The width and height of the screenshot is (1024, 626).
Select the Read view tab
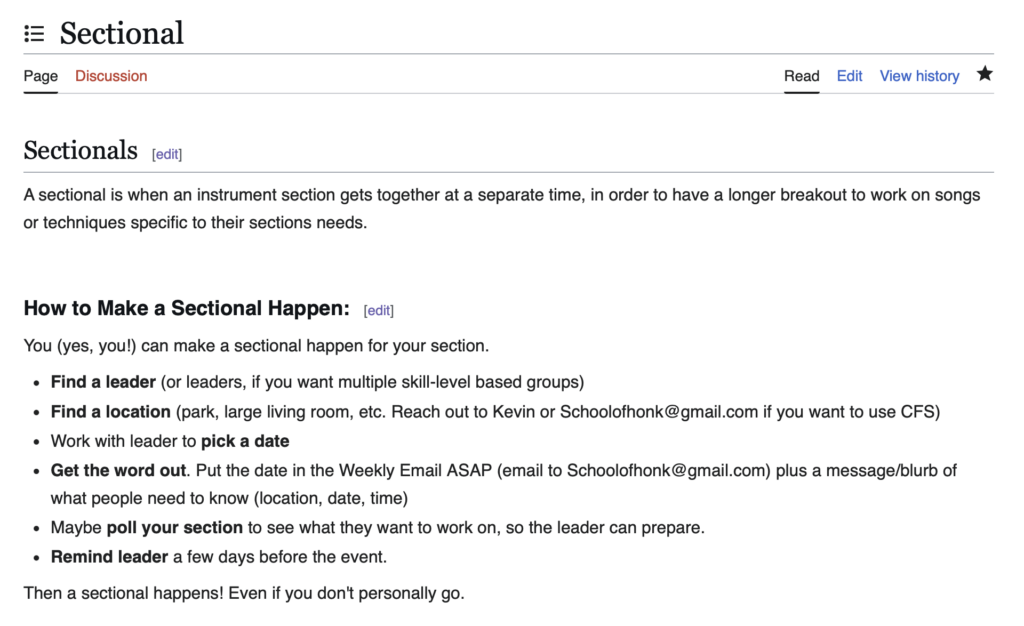[801, 76]
